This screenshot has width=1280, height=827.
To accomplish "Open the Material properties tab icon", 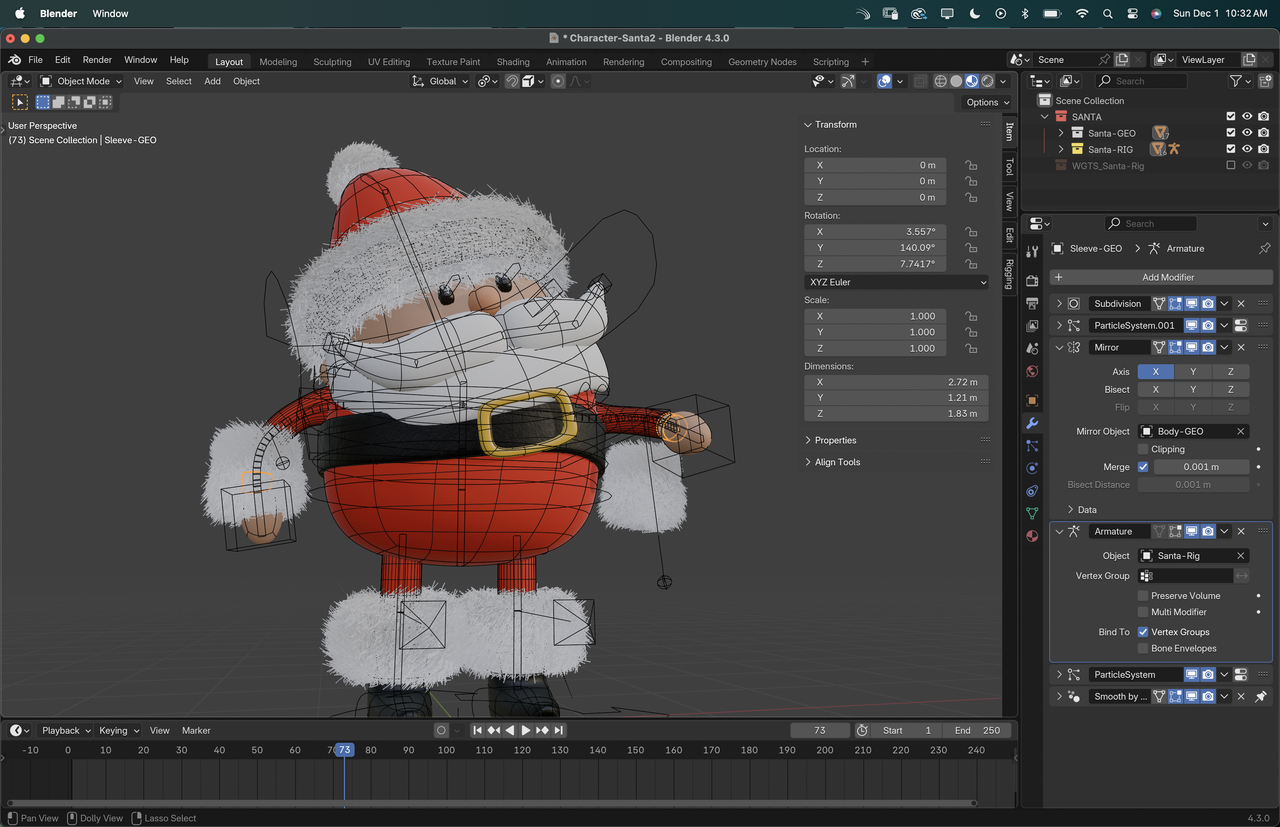I will pos(1032,536).
